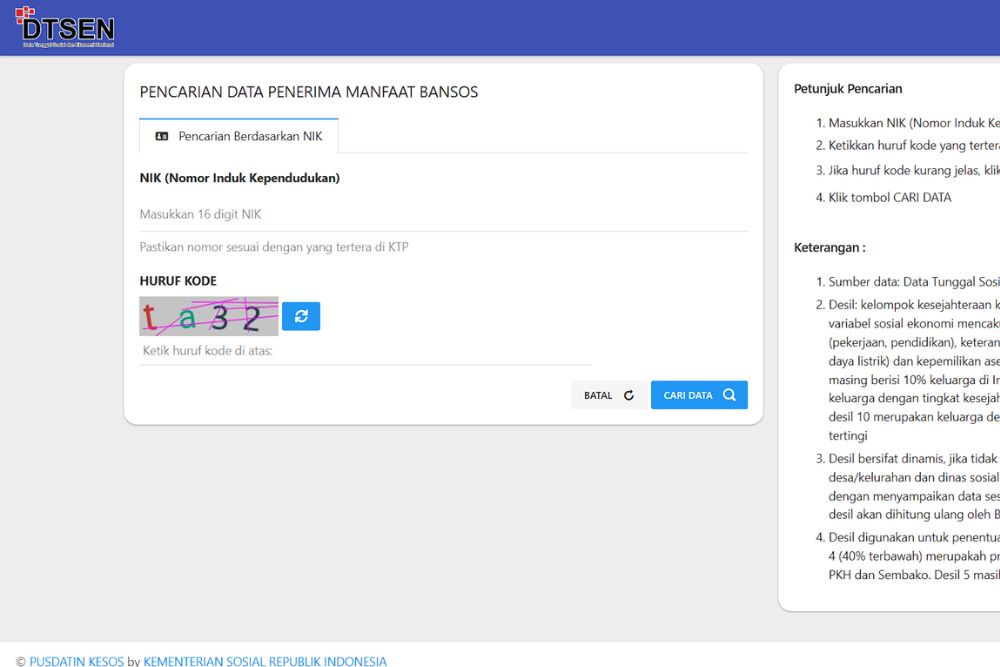Click the hint text about KTP number

point(274,247)
